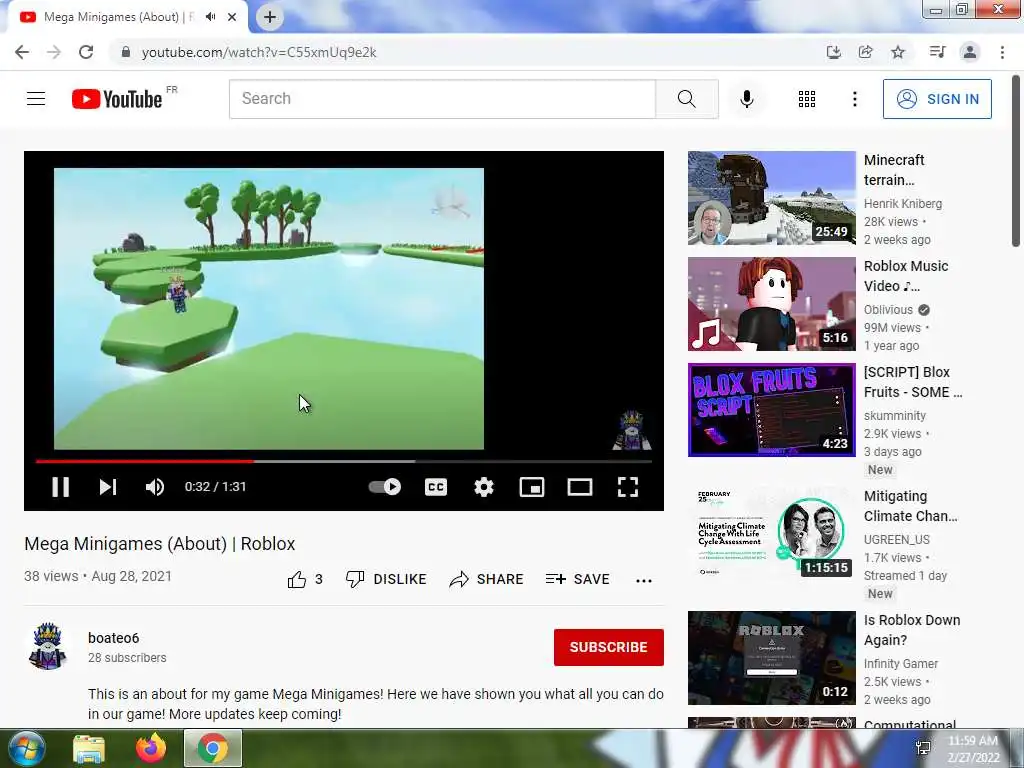Click the page vertical scrollbar
The width and height of the screenshot is (1024, 768).
tap(1016, 163)
